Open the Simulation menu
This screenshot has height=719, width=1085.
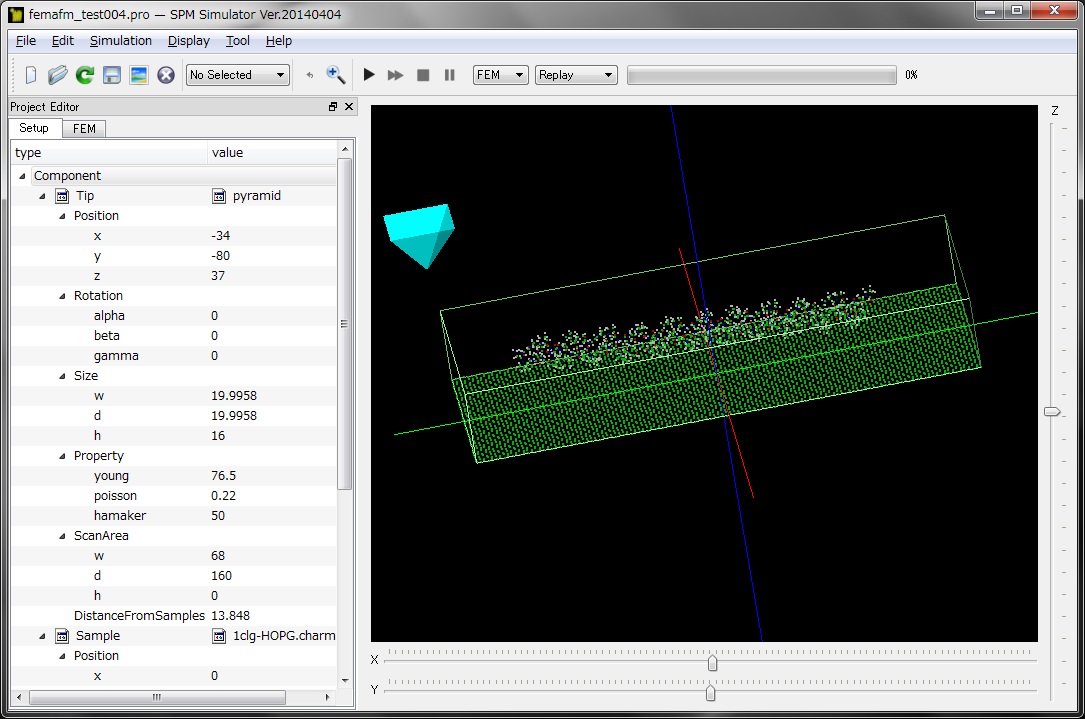[121, 41]
